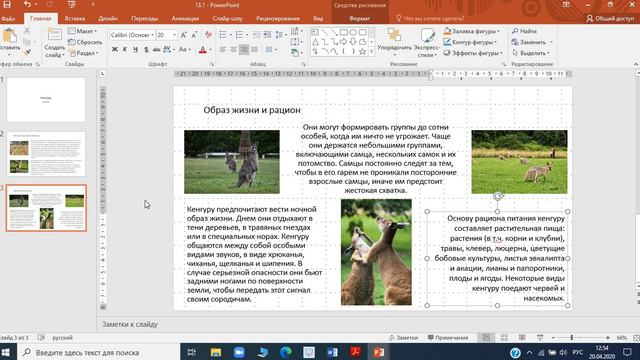Click Общий доступ share button
This screenshot has height=360, width=640.
[x=611, y=18]
